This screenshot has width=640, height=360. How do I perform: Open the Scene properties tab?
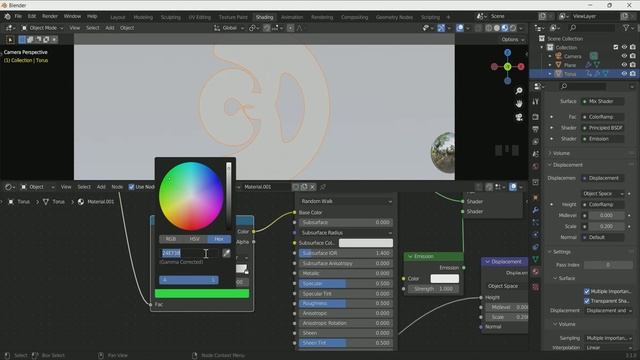tap(536, 153)
